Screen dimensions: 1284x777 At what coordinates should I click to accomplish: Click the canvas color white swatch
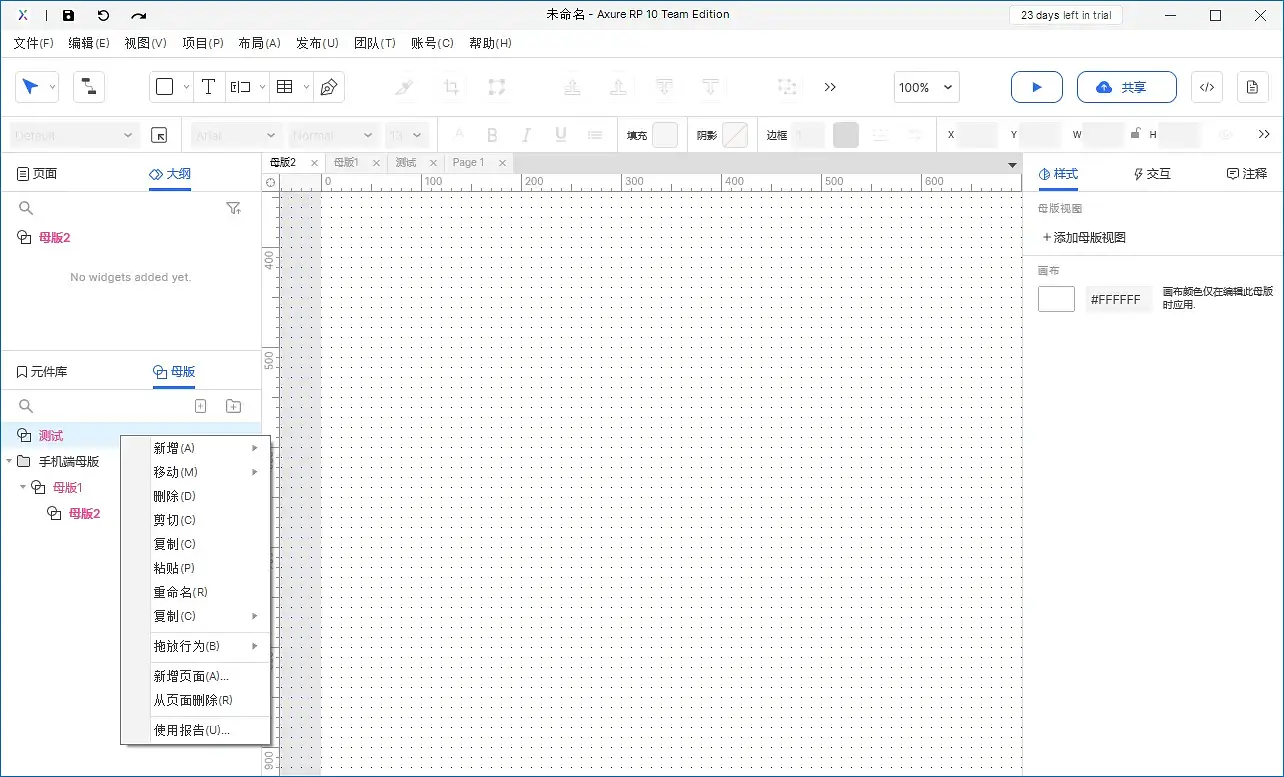pyautogui.click(x=1056, y=299)
